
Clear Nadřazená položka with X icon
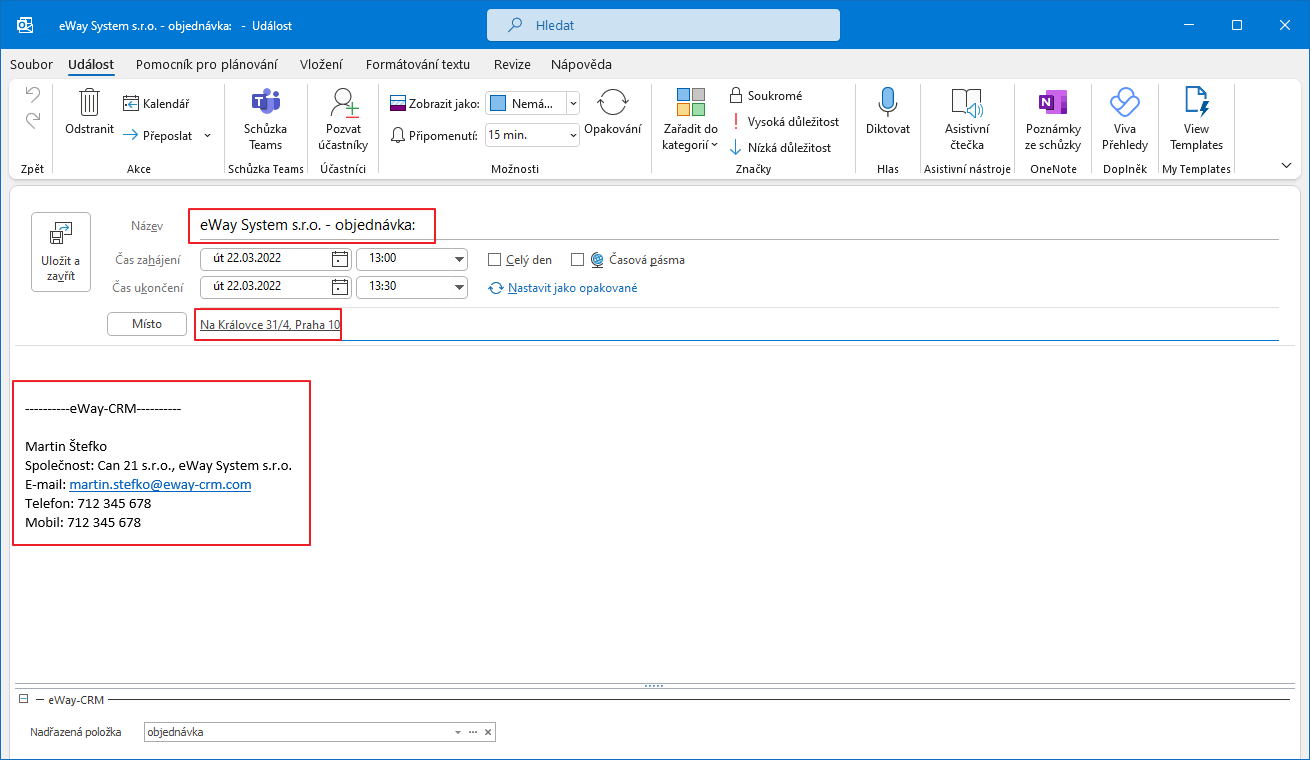coord(487,732)
